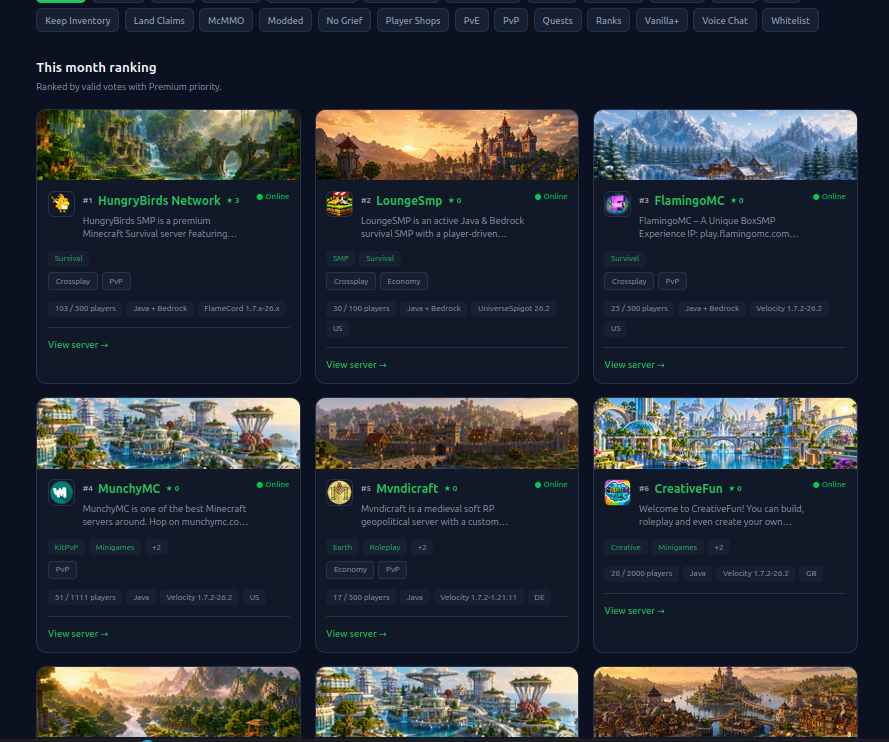
Task: Click the Roleplay tag on Mvndicraft card
Action: point(385,548)
